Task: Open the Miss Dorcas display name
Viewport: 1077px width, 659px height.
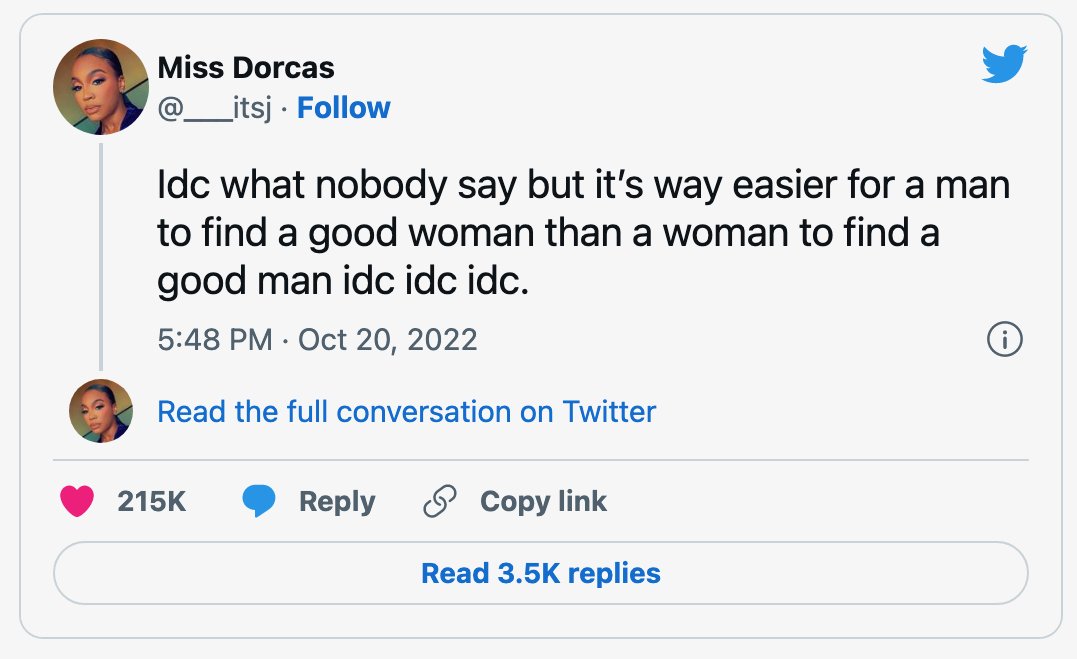Action: tap(246, 67)
